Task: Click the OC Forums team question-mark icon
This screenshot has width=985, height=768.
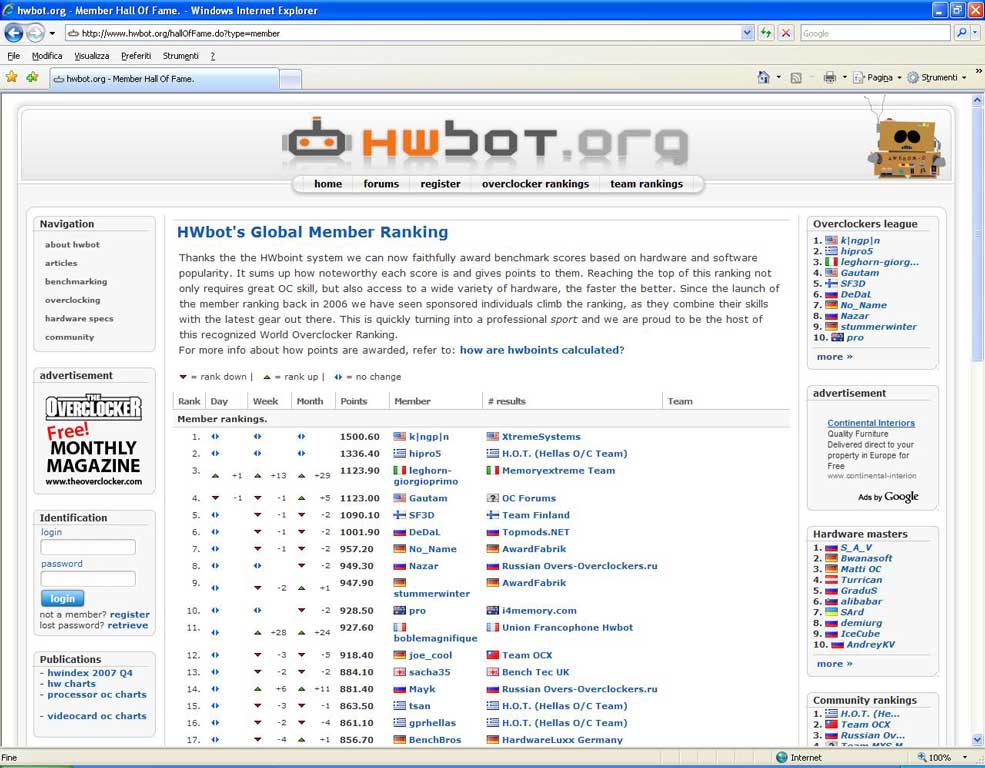Action: (x=492, y=498)
